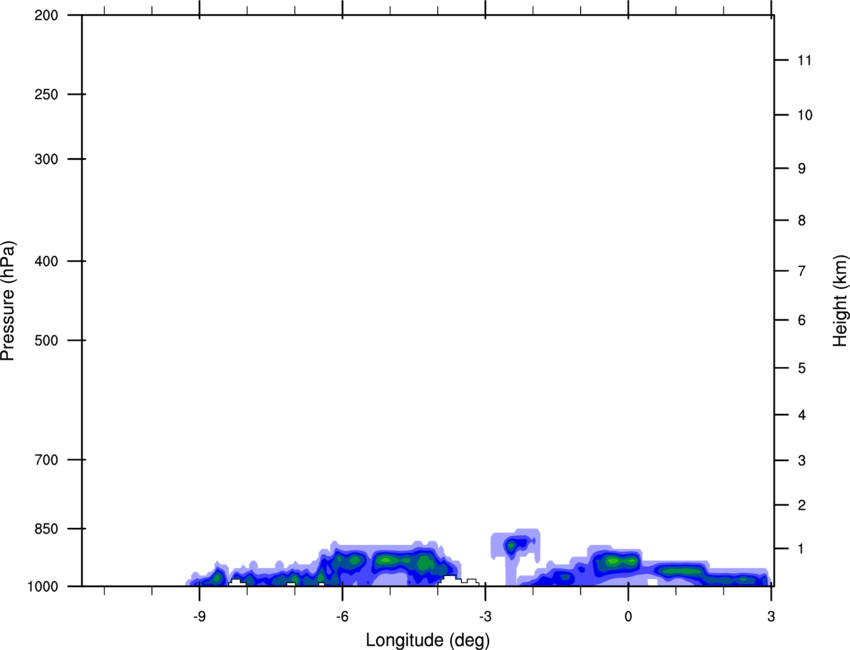Pick the 4 km height label
This screenshot has width=850, height=650.
[x=802, y=415]
